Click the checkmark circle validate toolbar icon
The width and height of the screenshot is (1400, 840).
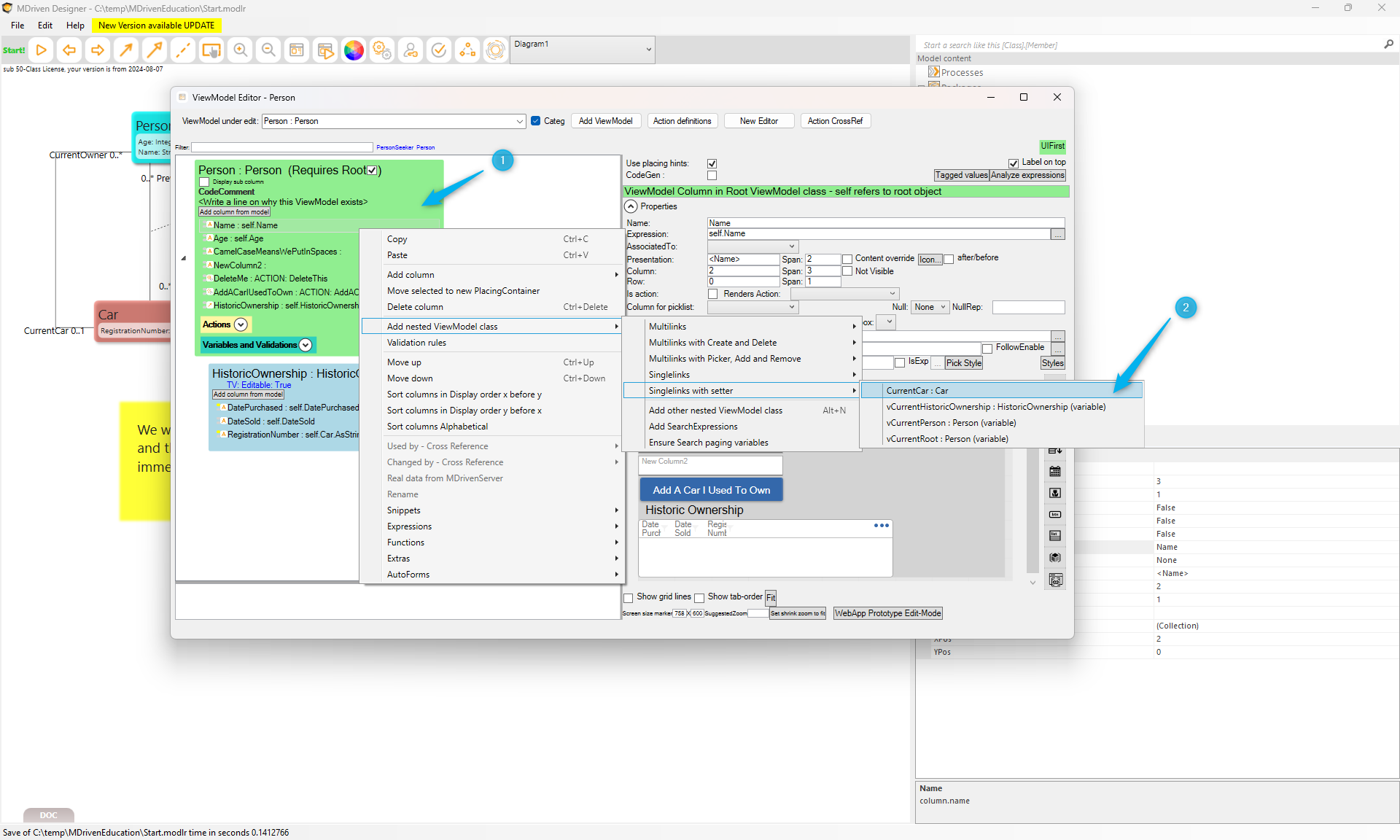(x=439, y=50)
